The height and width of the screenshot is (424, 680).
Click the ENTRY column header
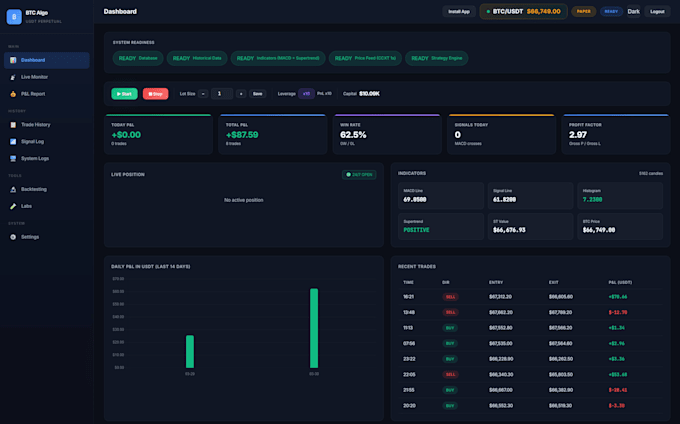496,283
